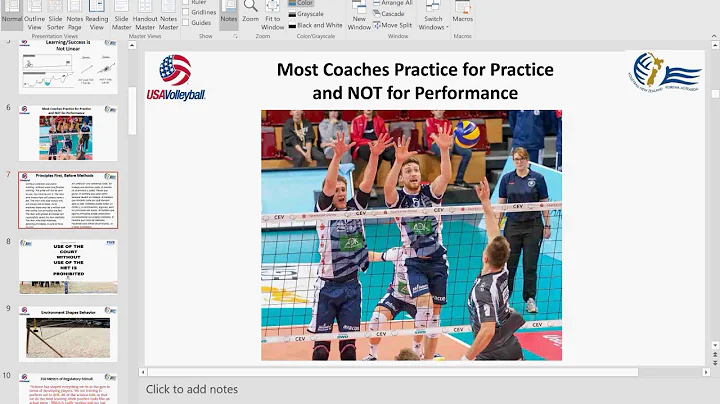Click horizontal scrollbar left arrow
This screenshot has height=404, width=720.
[143, 372]
